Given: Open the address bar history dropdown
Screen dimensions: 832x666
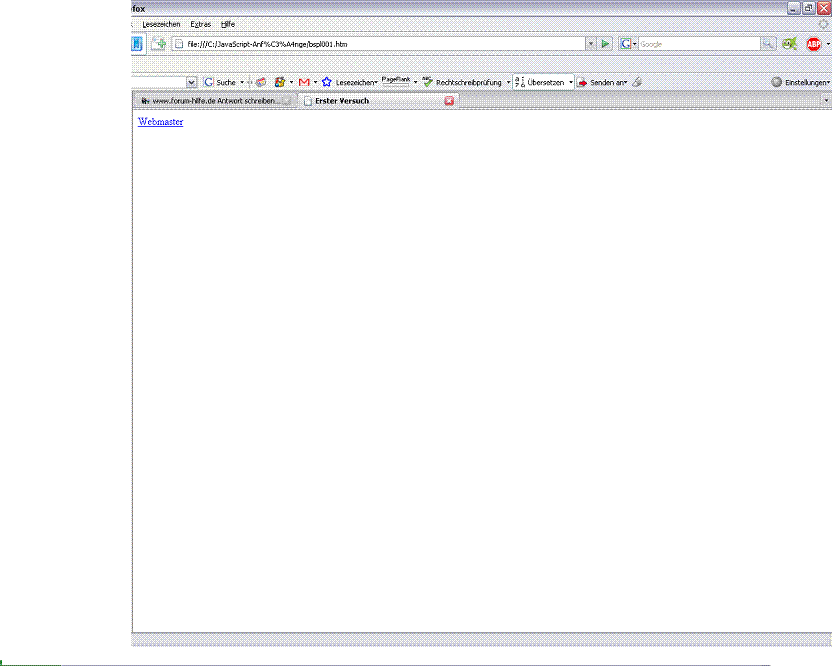Looking at the screenshot, I should 591,44.
